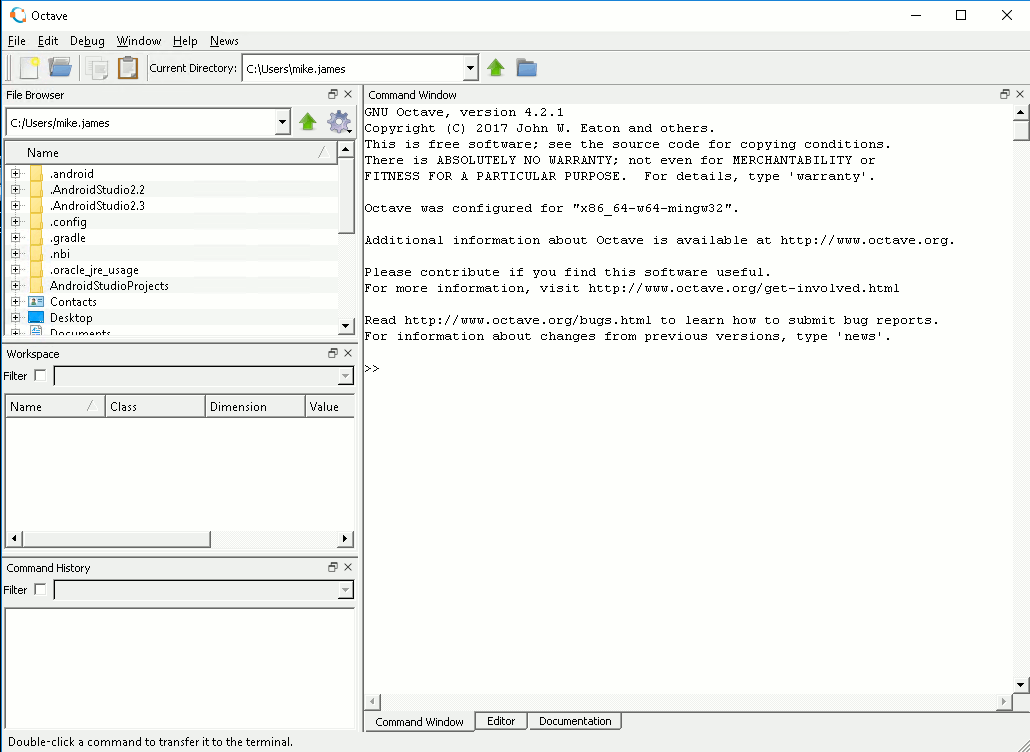
Task: Select the .config folder row
Action: coord(172,222)
